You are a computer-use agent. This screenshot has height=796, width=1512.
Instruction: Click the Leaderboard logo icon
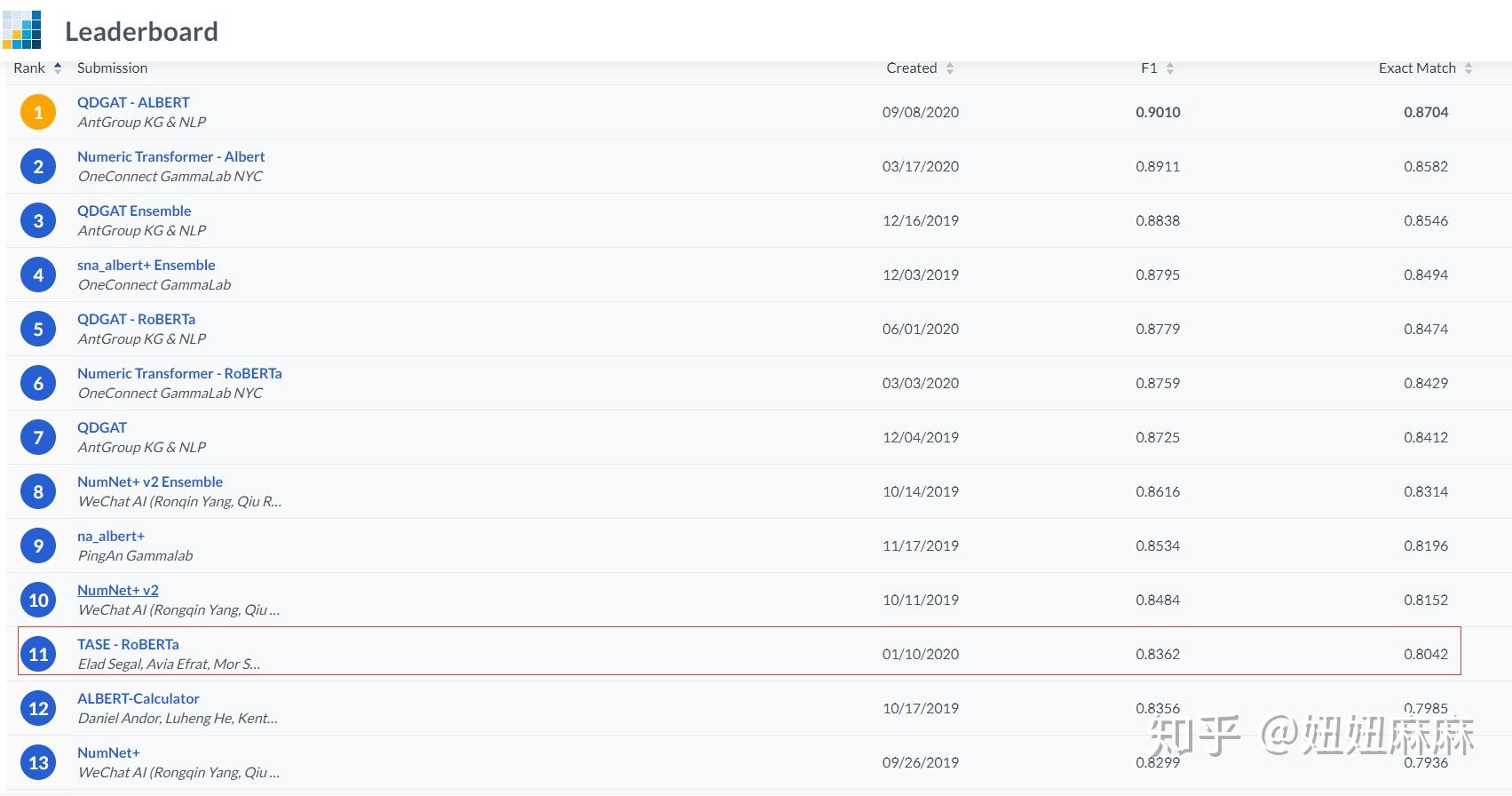click(22, 29)
